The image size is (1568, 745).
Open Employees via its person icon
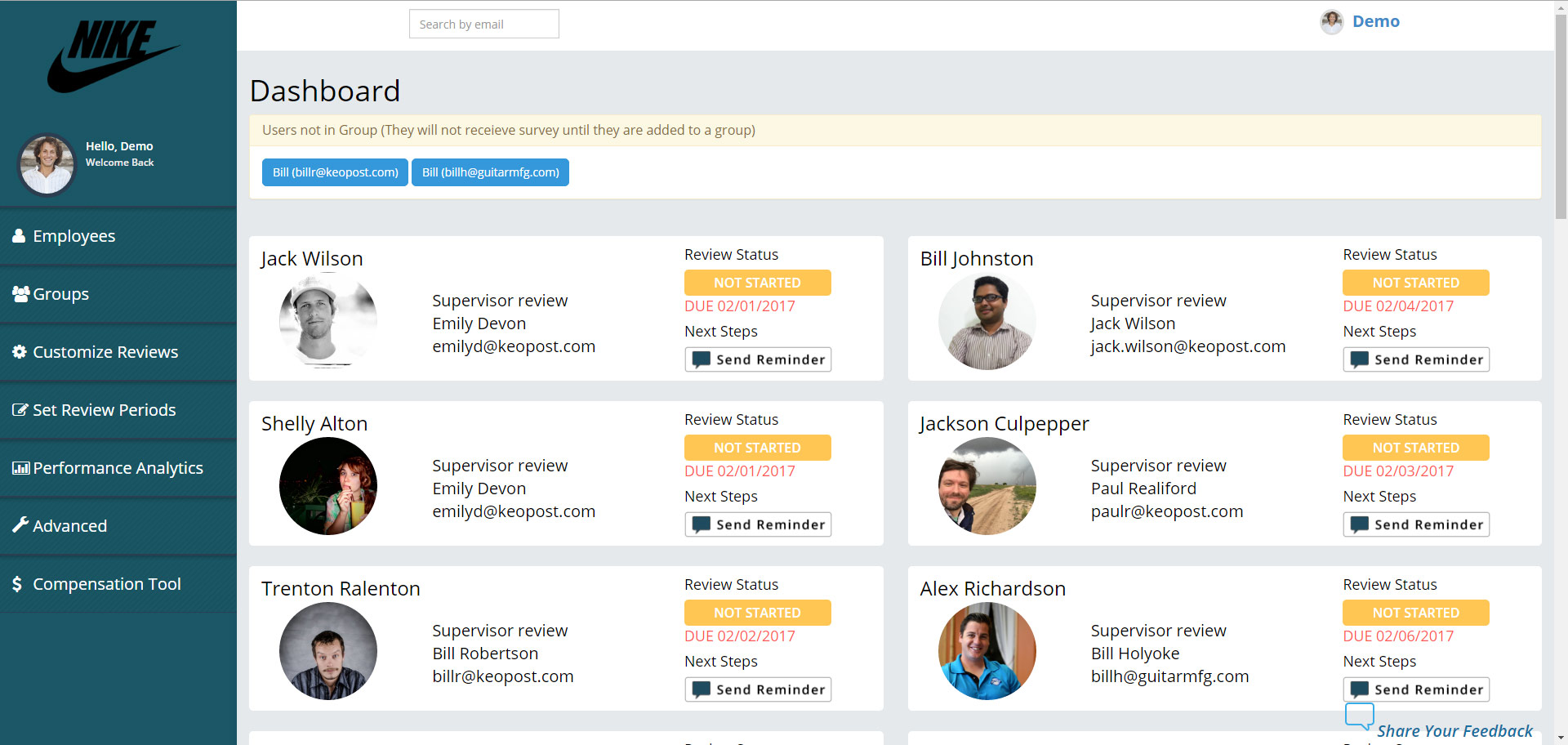pyautogui.click(x=19, y=236)
